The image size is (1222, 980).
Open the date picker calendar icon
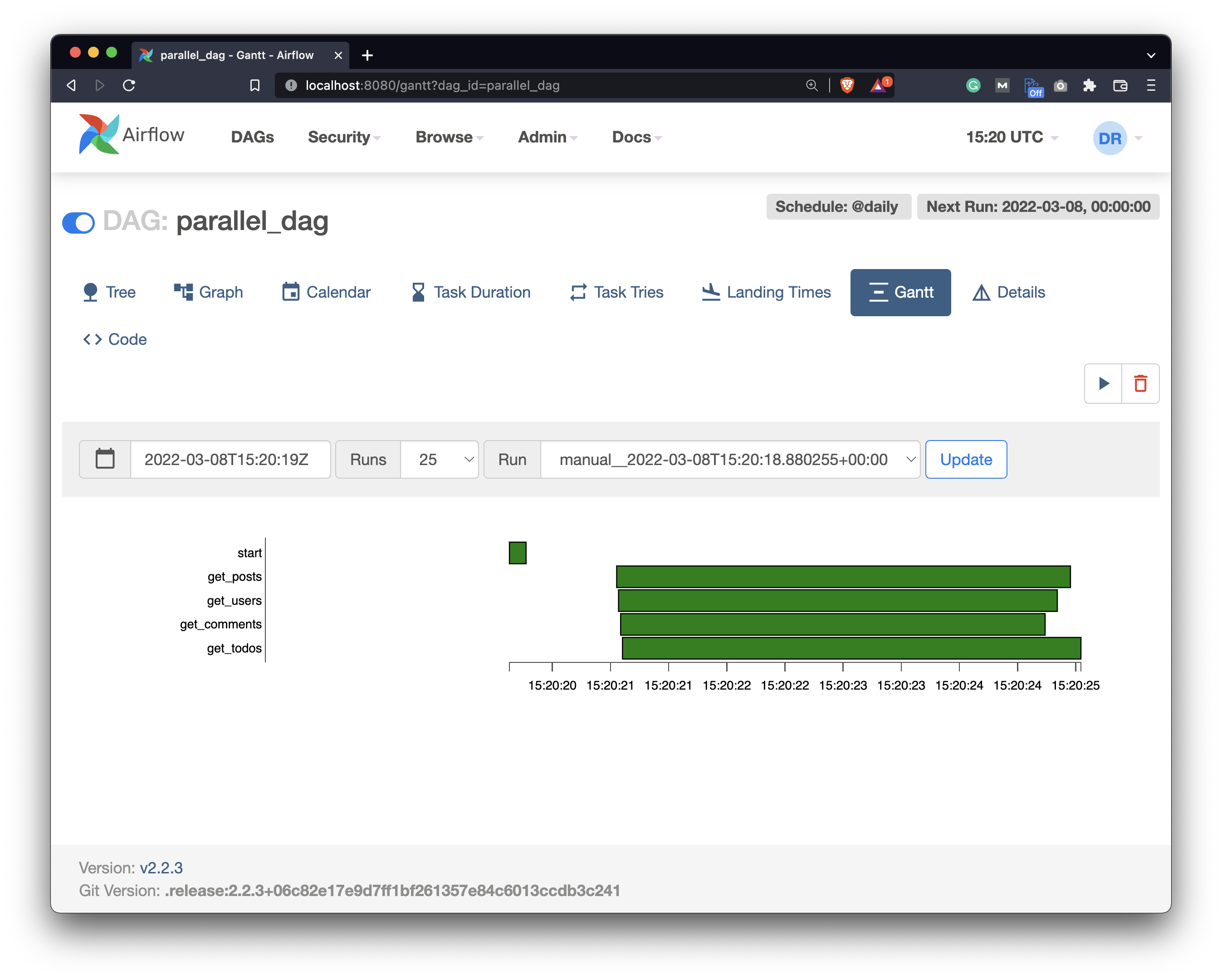(105, 459)
